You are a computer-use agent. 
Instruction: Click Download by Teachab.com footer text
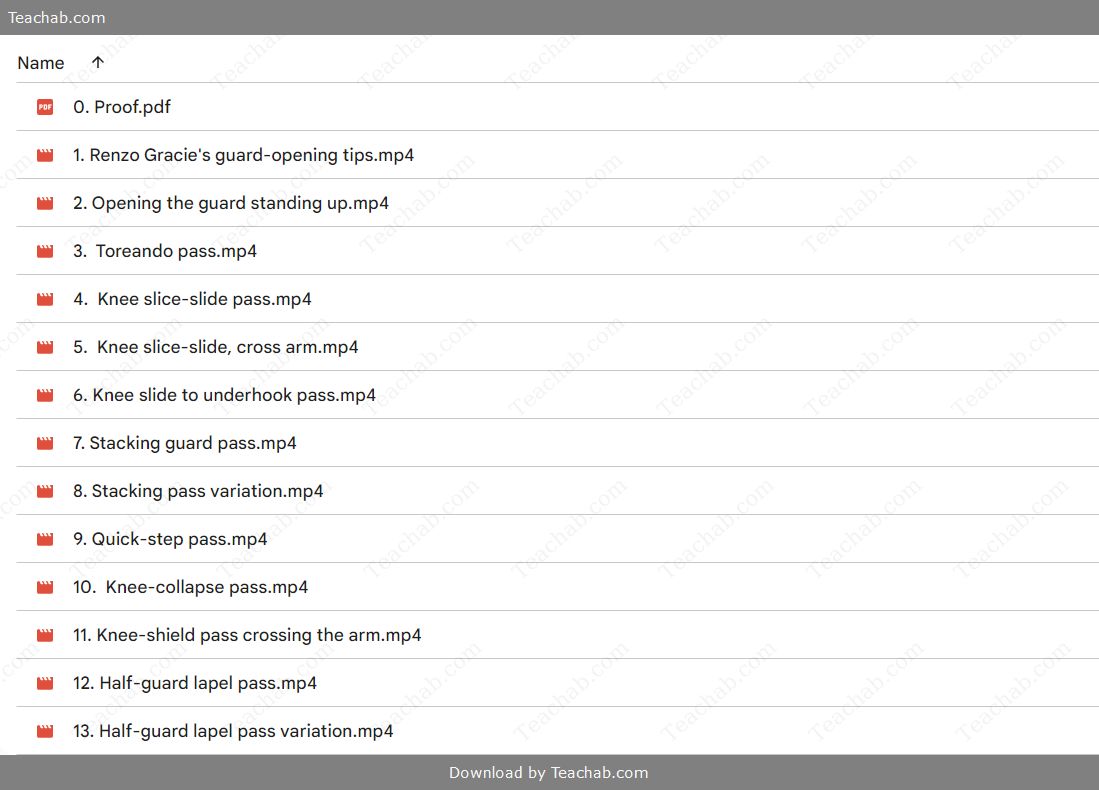click(x=548, y=772)
